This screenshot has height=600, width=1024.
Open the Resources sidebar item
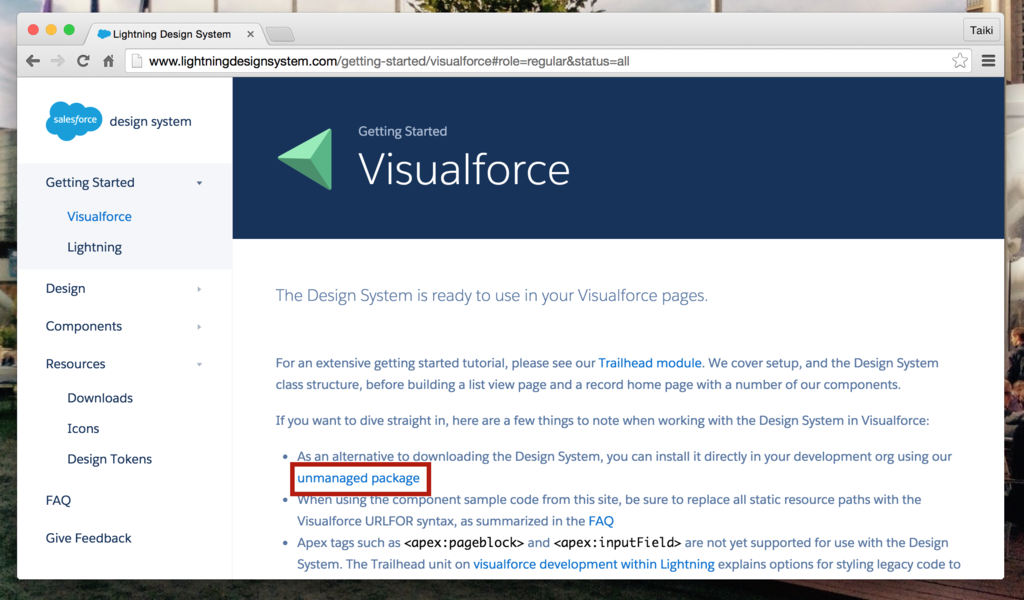click(75, 364)
